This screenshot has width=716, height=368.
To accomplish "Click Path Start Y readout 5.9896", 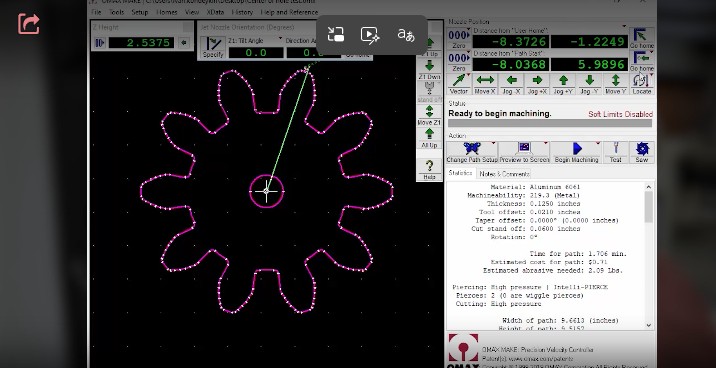I will coord(589,64).
